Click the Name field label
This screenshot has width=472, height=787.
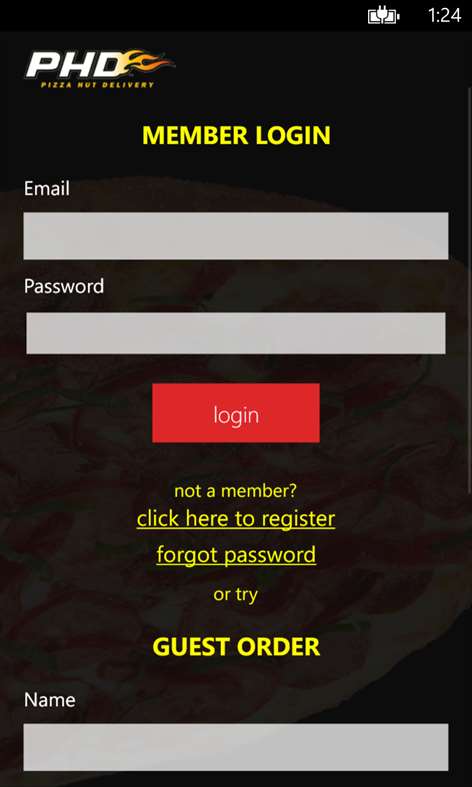pos(50,700)
